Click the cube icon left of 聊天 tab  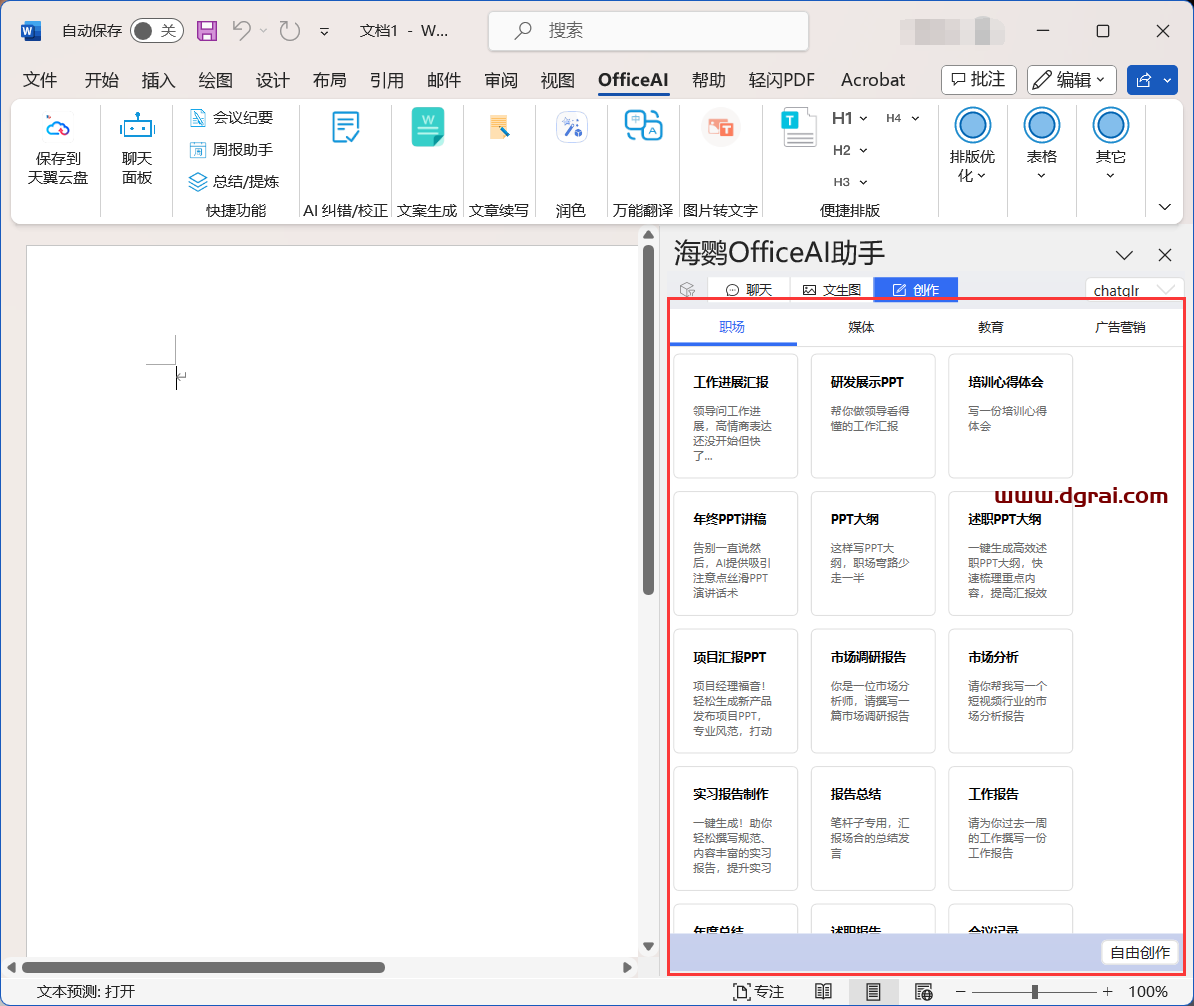pos(688,290)
